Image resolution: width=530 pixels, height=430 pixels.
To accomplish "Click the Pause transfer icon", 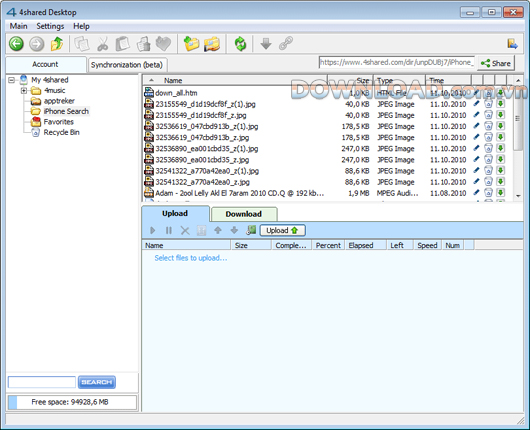I will [169, 231].
